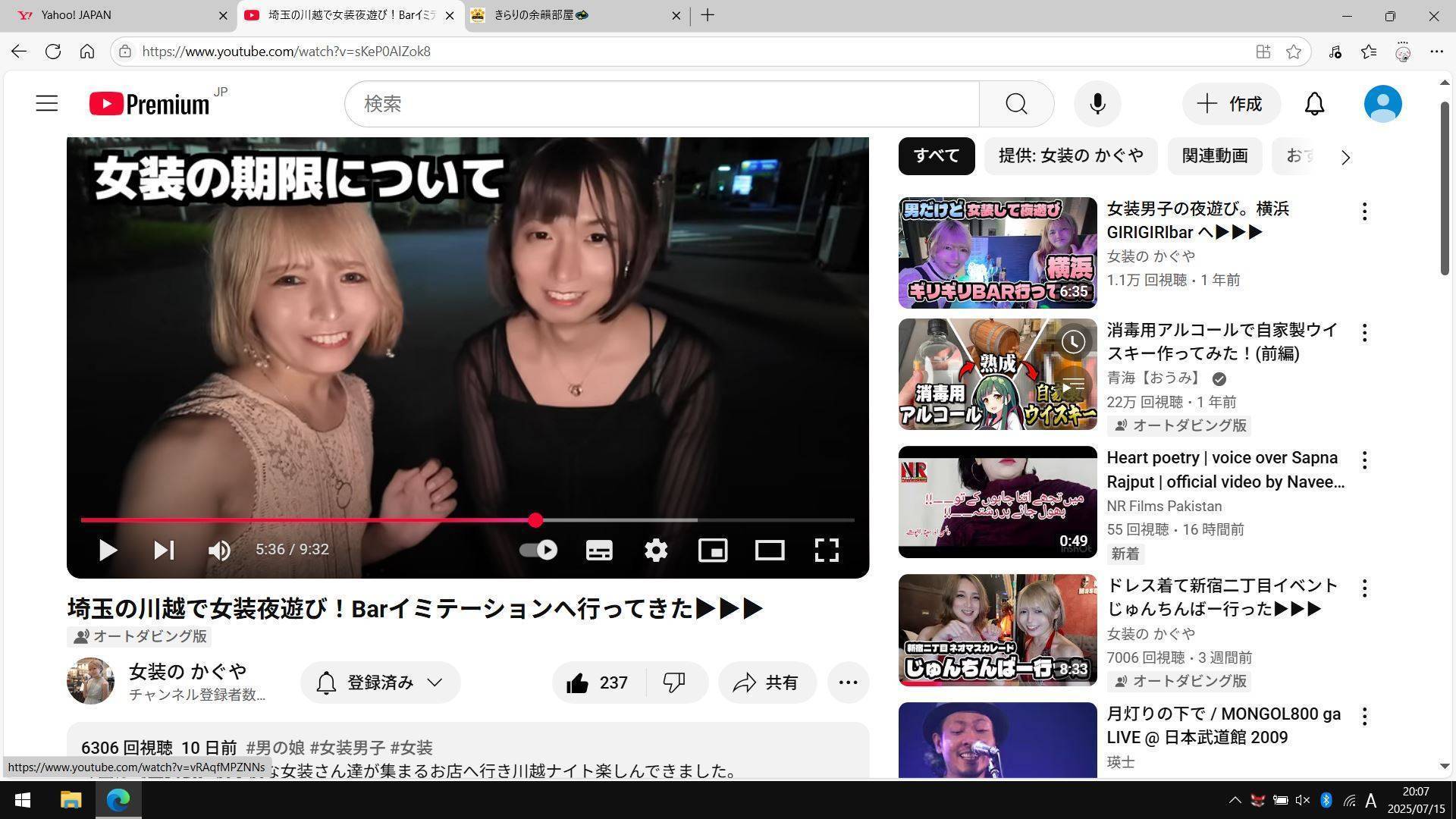Mute the video volume speaker

pos(219,550)
